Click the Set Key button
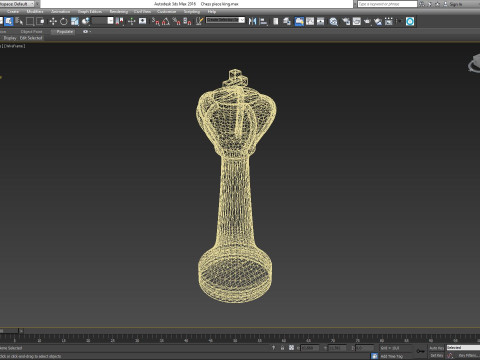The width and height of the screenshot is (480, 360). point(436,356)
